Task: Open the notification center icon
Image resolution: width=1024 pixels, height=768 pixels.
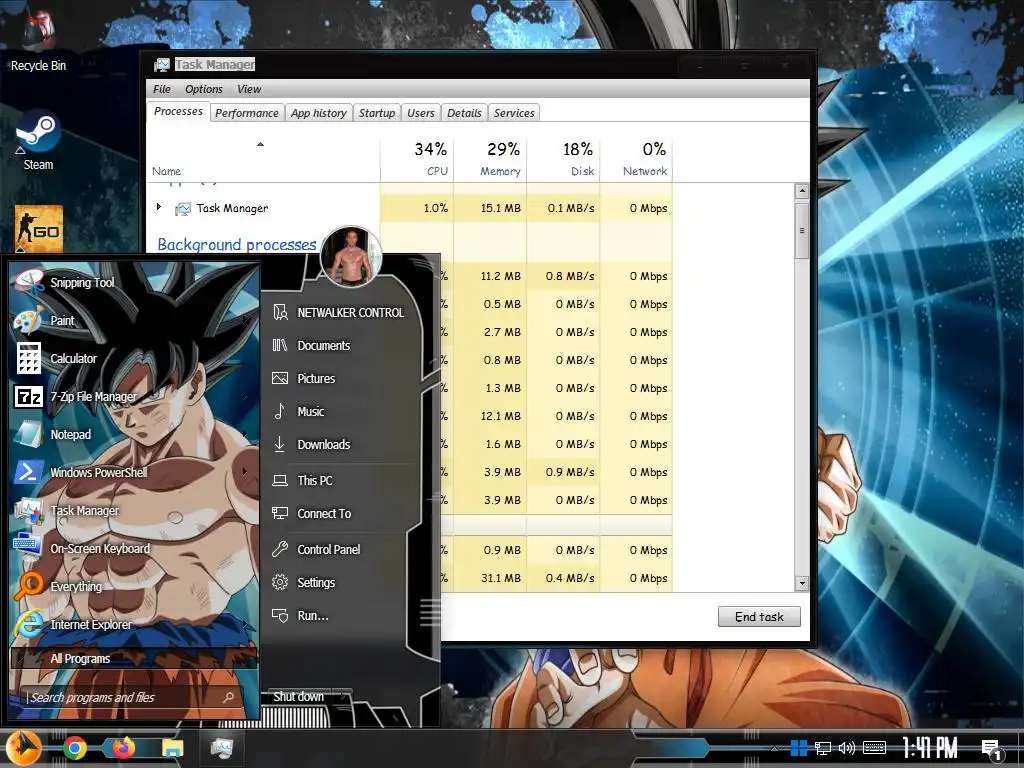Action: pos(991,749)
